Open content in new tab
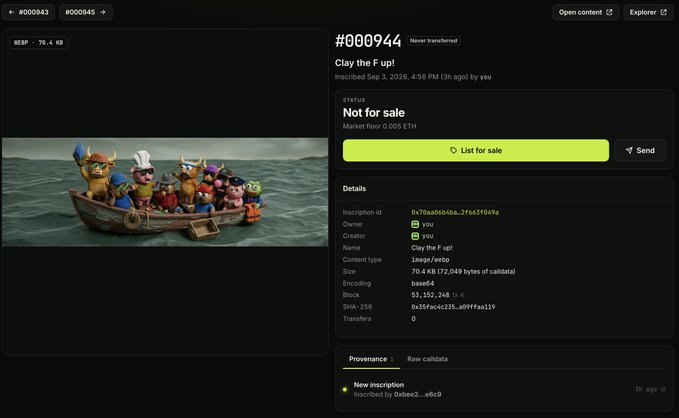This screenshot has width=679, height=418. pos(585,12)
